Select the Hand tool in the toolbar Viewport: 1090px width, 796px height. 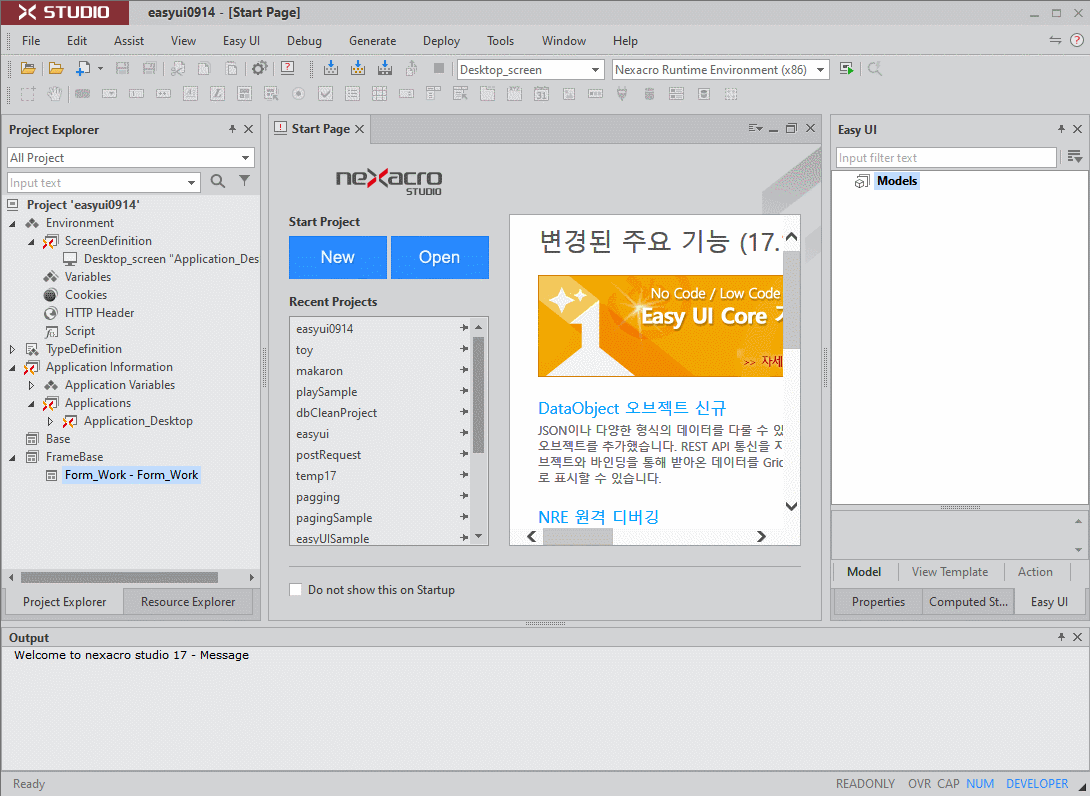tap(55, 92)
